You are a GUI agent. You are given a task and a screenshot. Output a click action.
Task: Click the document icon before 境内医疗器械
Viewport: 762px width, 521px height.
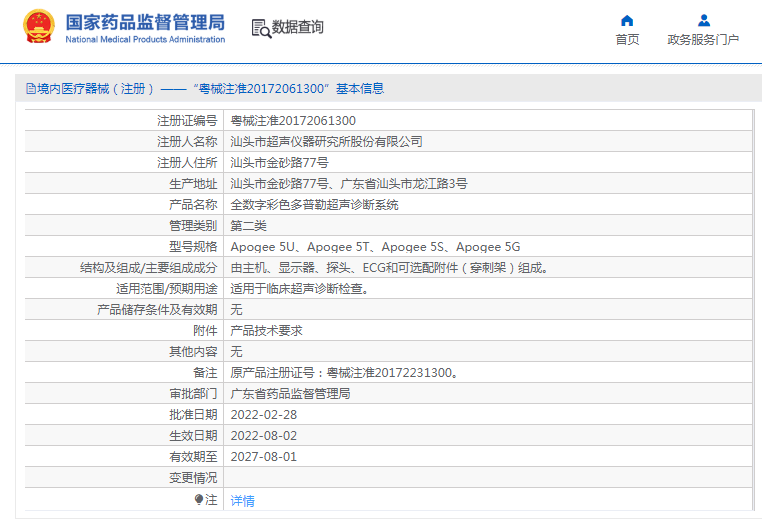[x=31, y=88]
